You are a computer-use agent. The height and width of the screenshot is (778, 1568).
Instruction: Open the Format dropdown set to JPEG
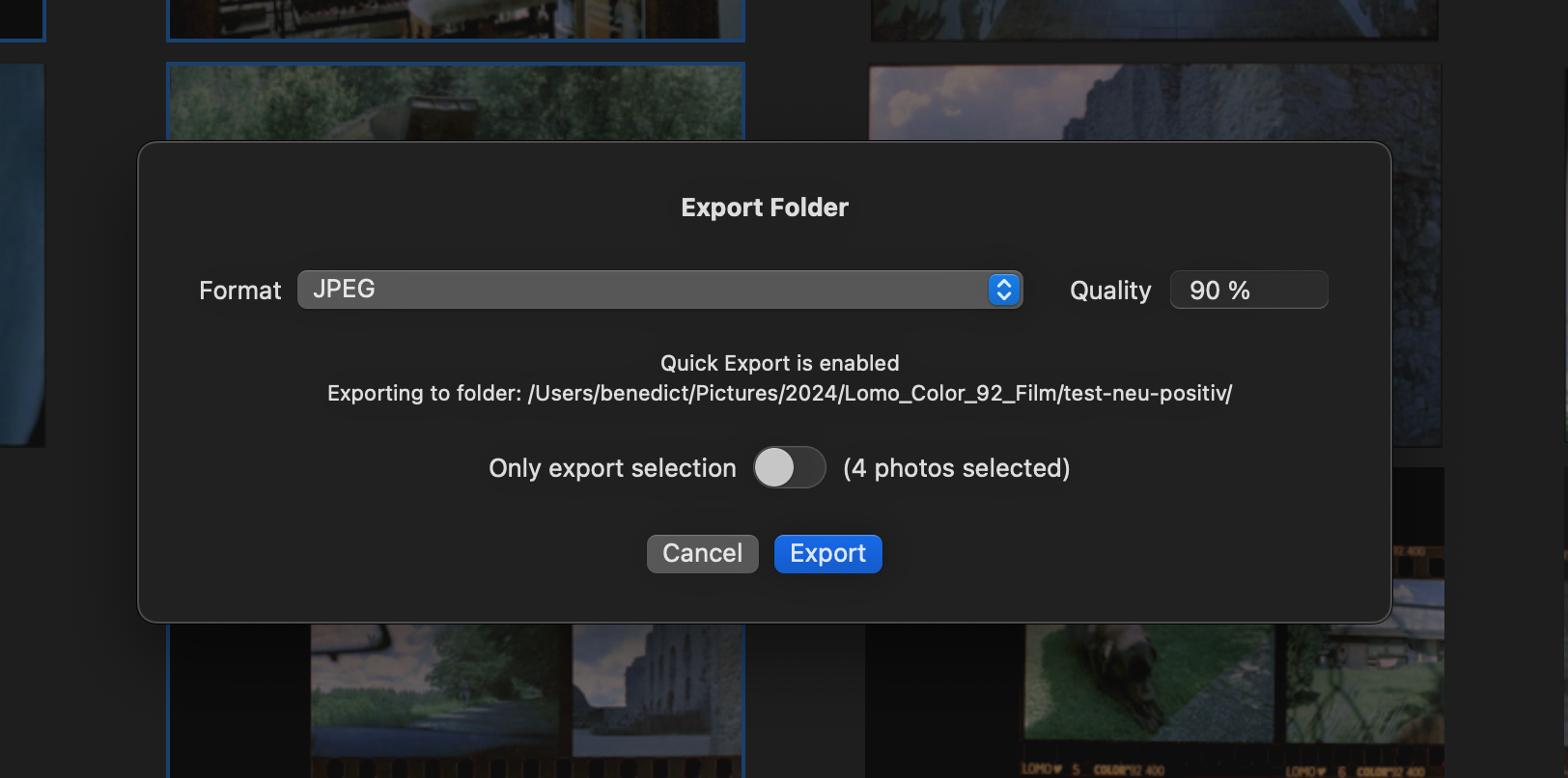(659, 290)
